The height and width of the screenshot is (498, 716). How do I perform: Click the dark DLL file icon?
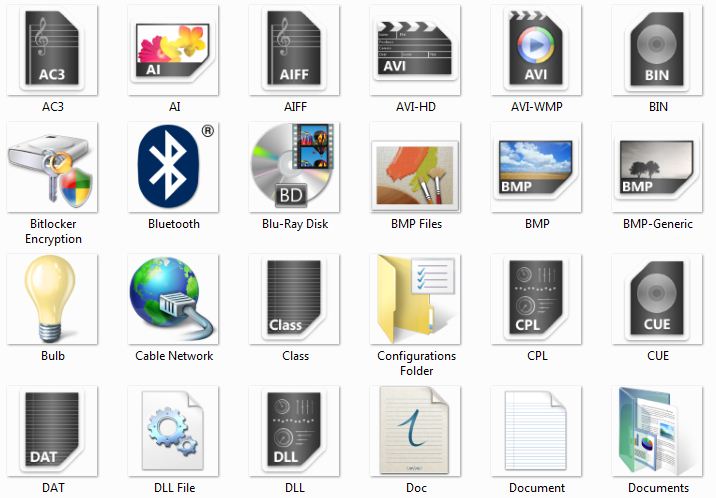coord(294,431)
